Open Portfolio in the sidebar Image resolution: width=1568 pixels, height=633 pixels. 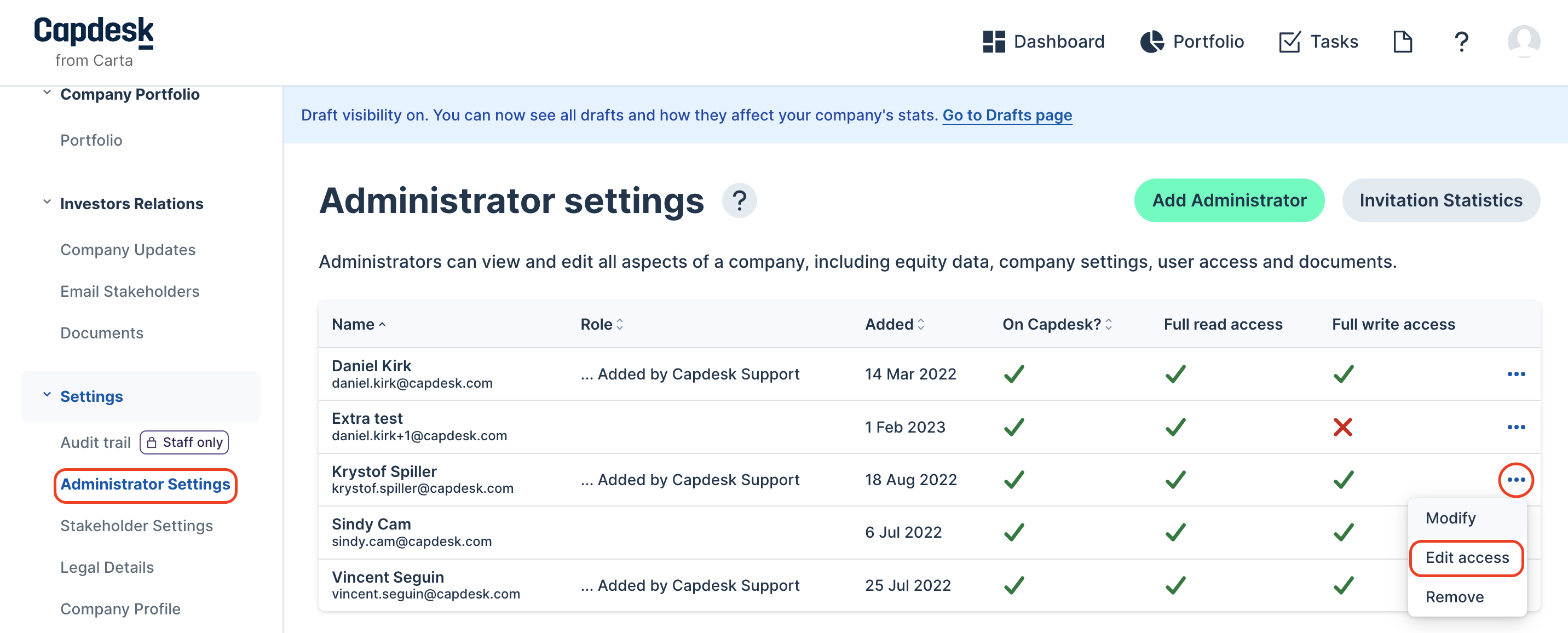coord(91,140)
